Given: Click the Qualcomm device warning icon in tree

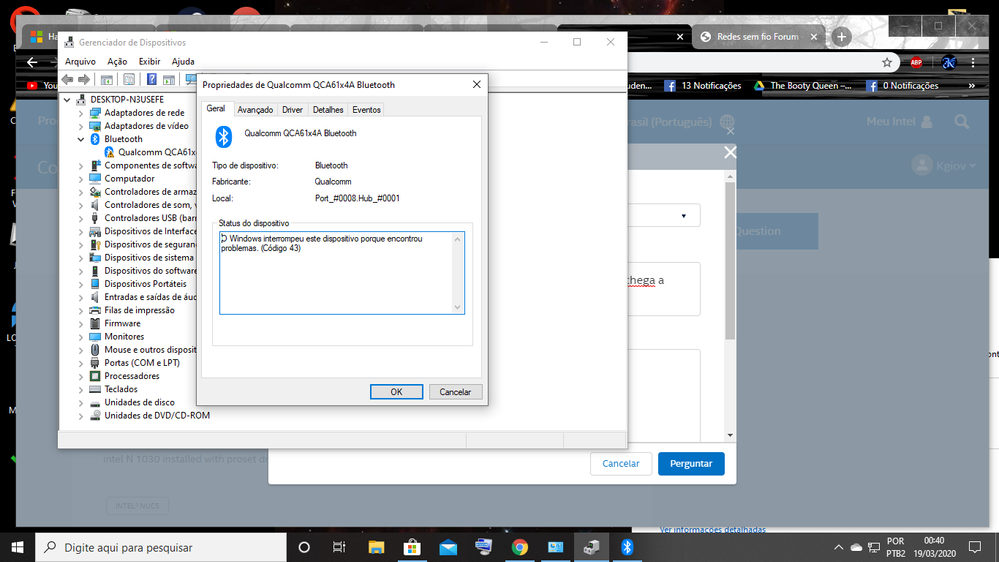Looking at the screenshot, I should (x=109, y=152).
